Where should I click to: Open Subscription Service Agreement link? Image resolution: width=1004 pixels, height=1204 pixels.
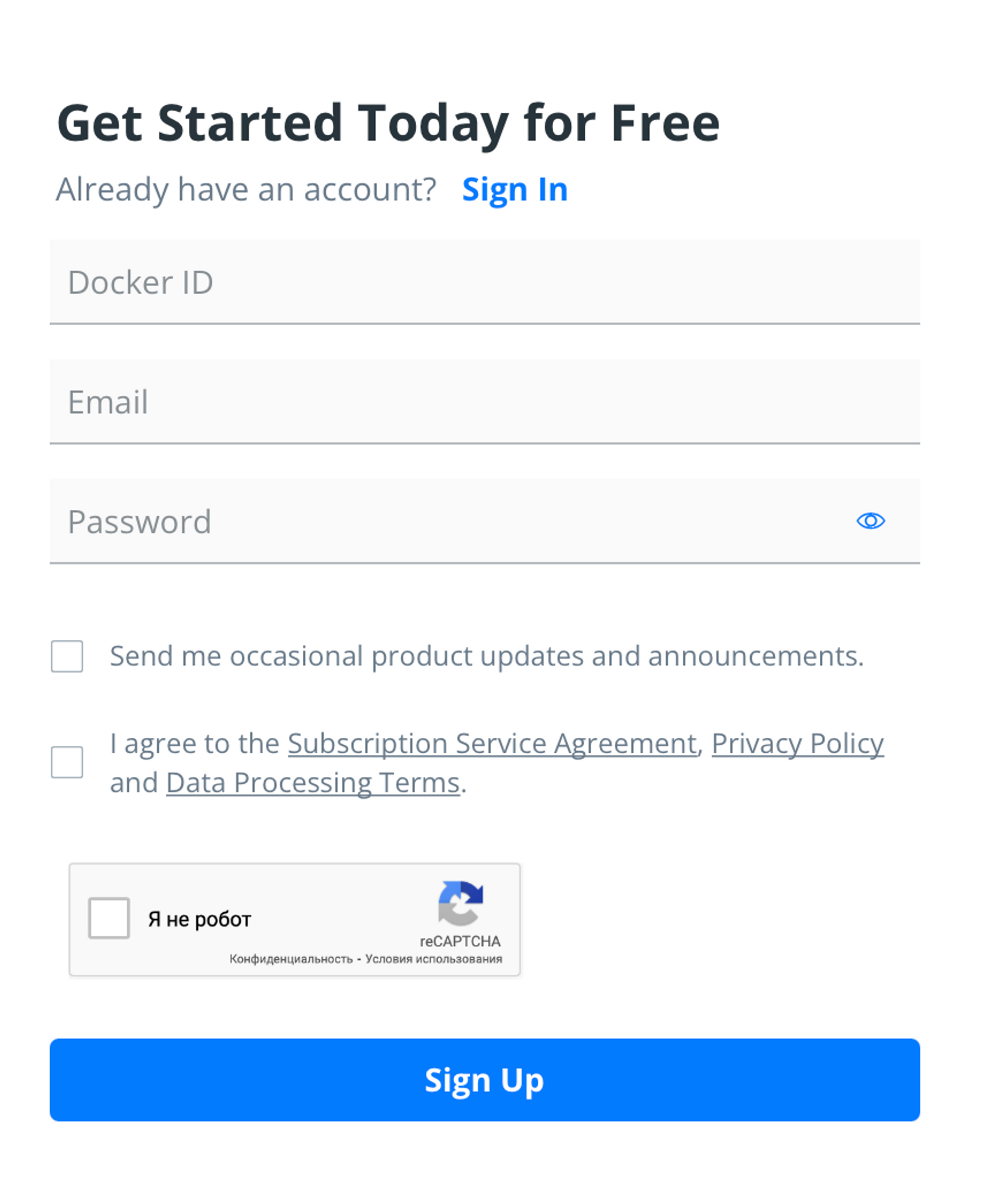[x=492, y=744]
